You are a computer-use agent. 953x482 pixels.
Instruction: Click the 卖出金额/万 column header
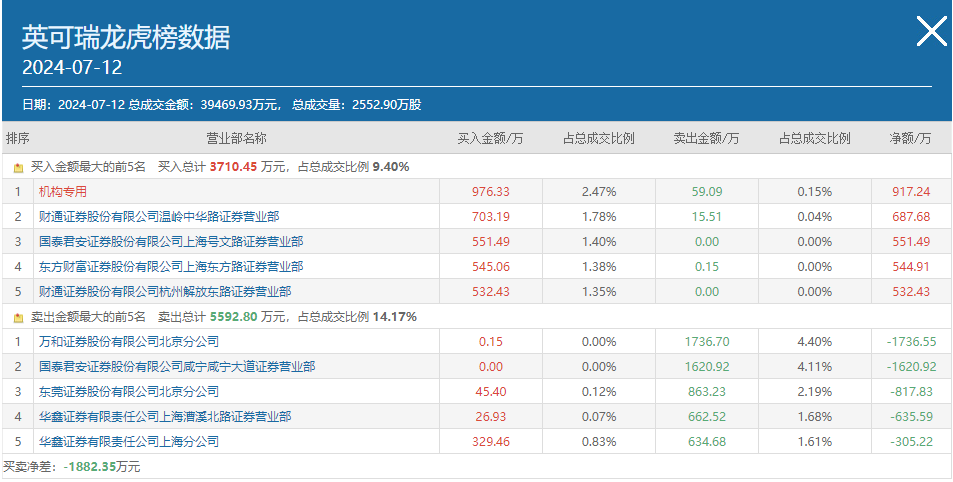point(707,139)
